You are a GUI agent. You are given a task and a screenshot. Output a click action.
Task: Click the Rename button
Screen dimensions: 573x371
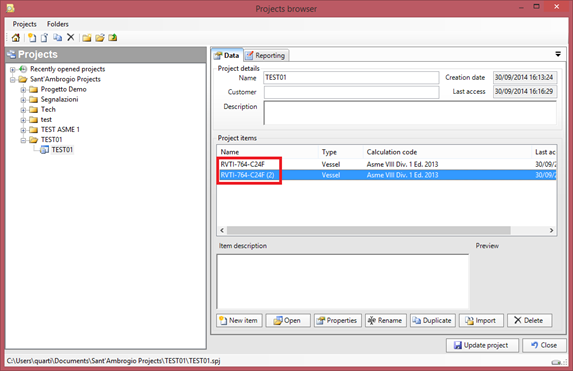(x=386, y=320)
